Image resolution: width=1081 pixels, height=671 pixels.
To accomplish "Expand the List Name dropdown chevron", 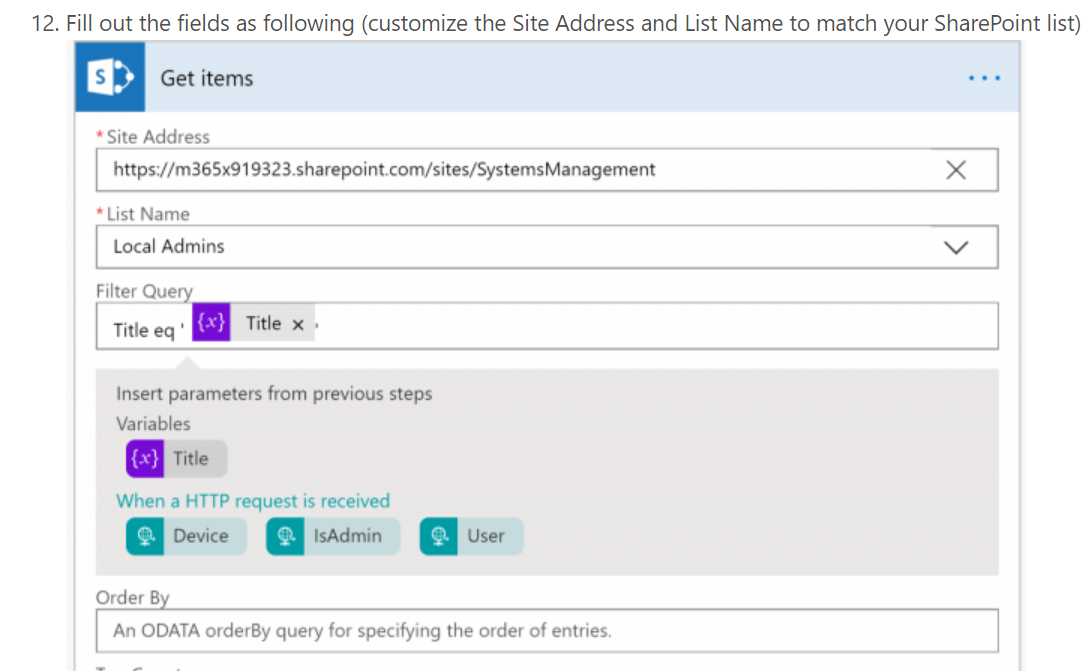I will coord(956,247).
